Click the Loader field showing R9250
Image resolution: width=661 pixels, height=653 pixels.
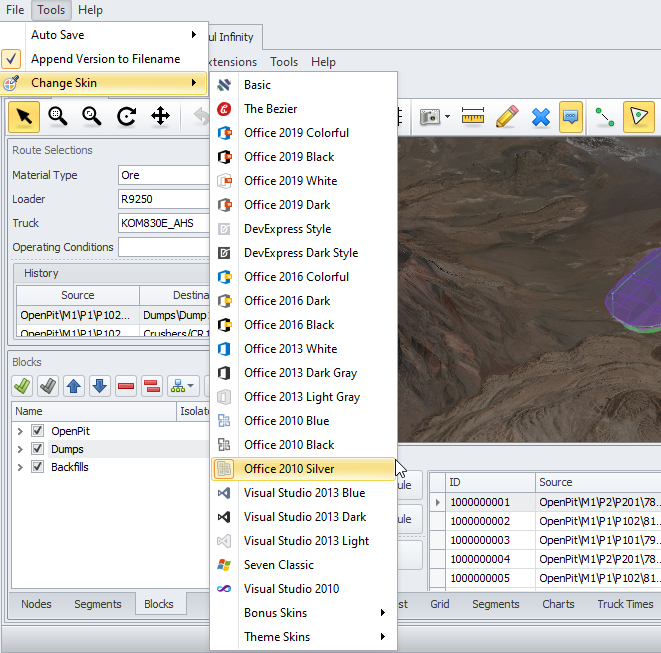coord(164,199)
